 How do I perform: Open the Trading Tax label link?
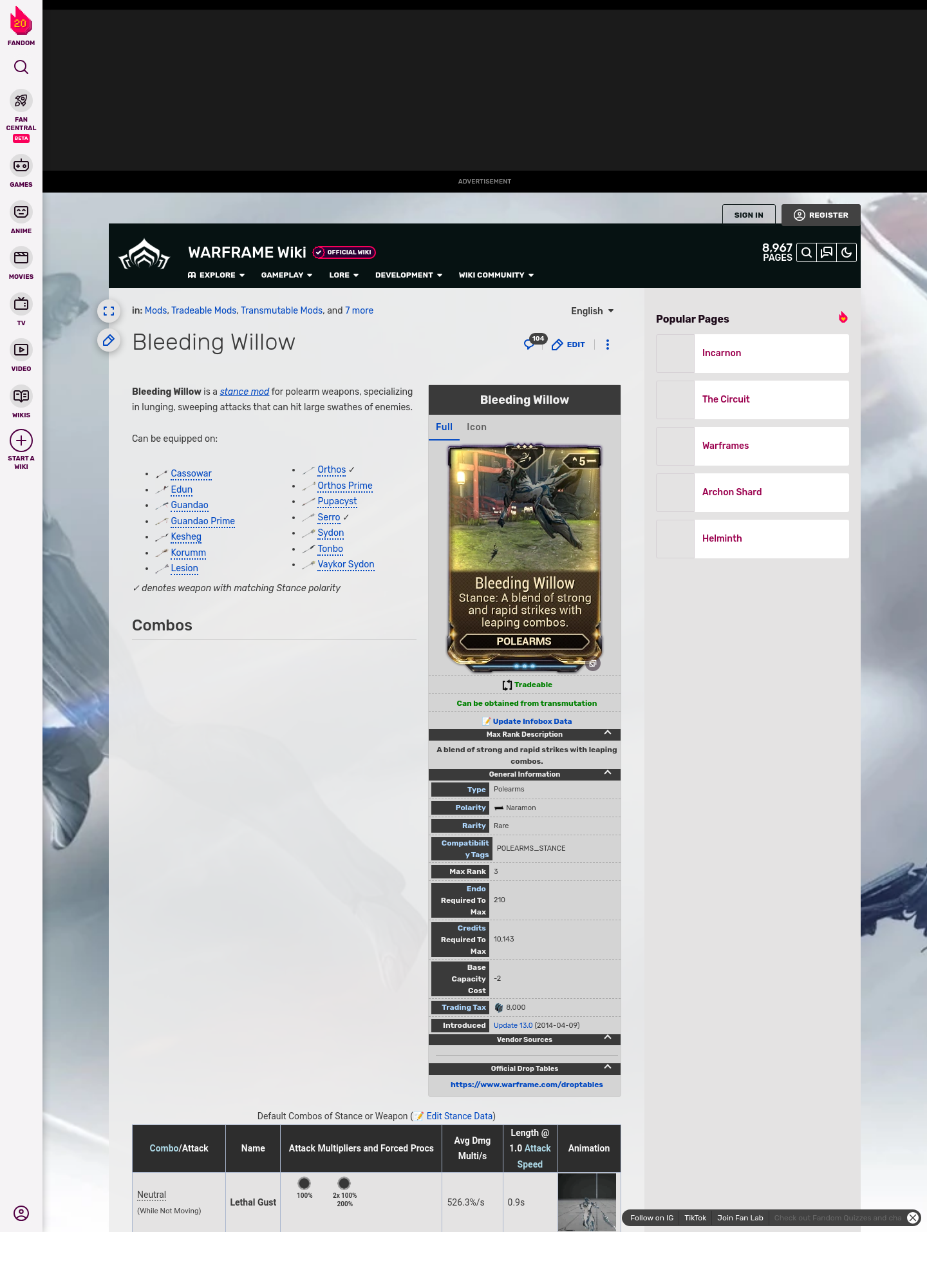click(x=464, y=1007)
